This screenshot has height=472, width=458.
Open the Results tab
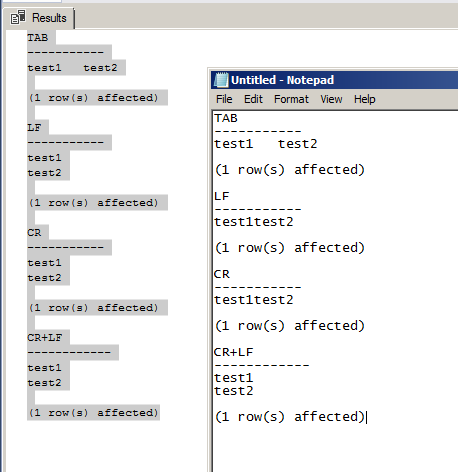tap(38, 18)
